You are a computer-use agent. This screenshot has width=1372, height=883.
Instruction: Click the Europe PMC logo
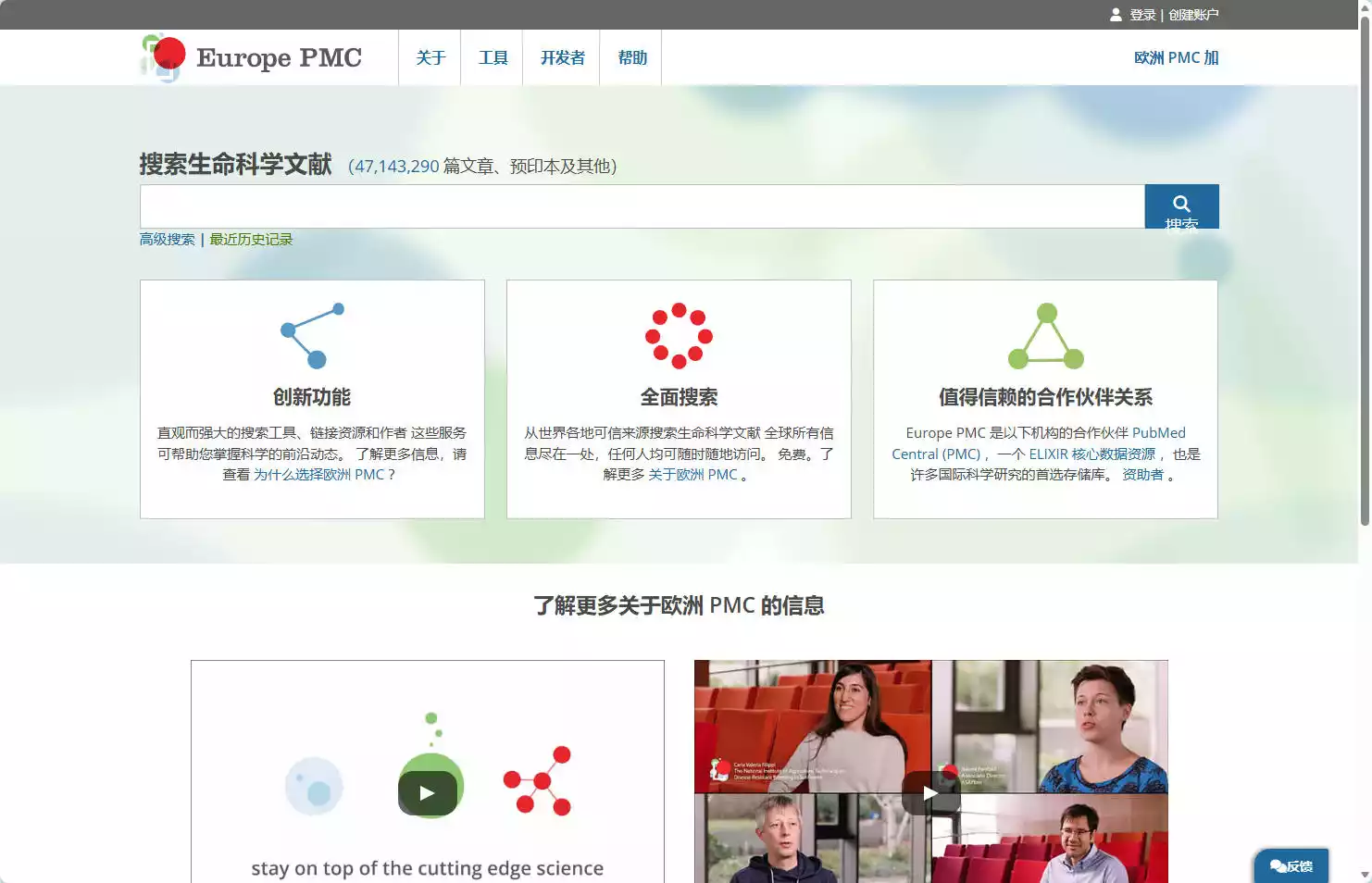click(x=251, y=57)
